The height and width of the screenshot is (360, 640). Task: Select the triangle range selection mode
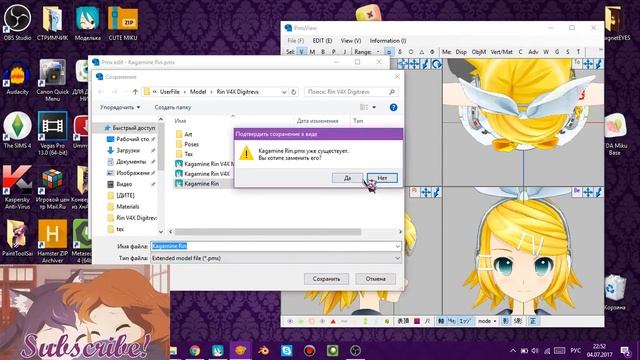click(421, 52)
